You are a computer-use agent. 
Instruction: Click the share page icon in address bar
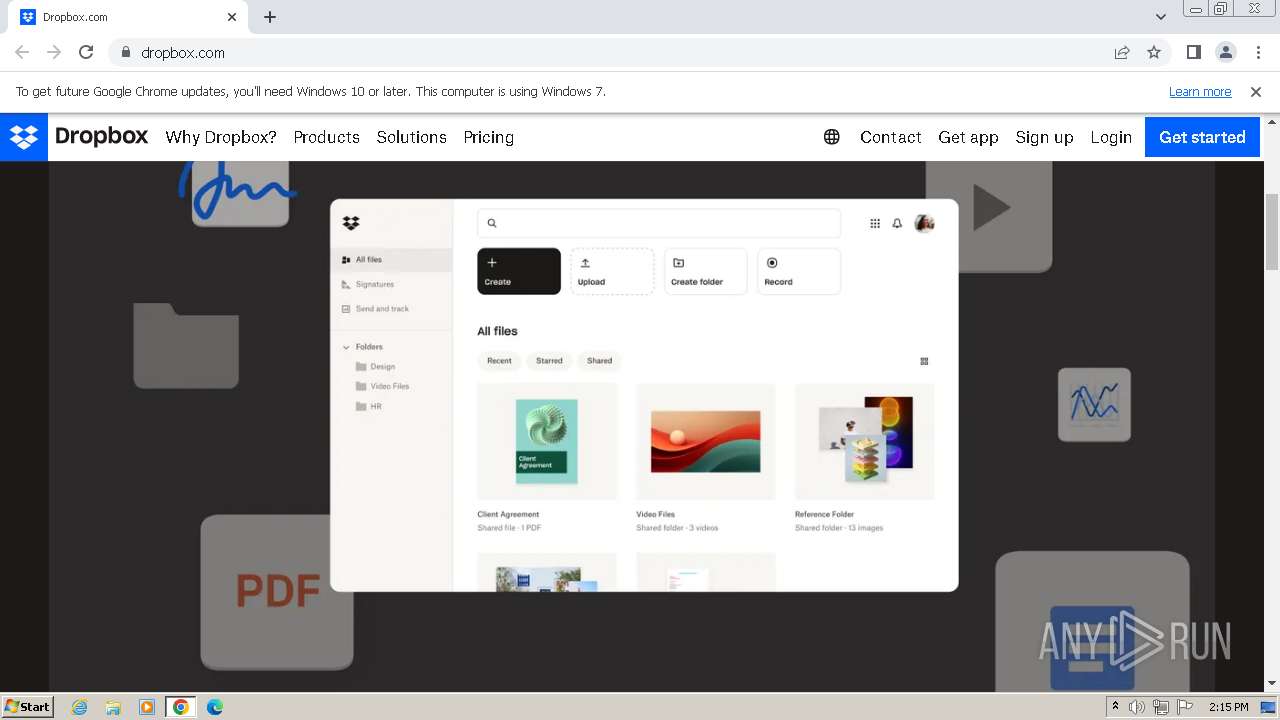click(1122, 52)
